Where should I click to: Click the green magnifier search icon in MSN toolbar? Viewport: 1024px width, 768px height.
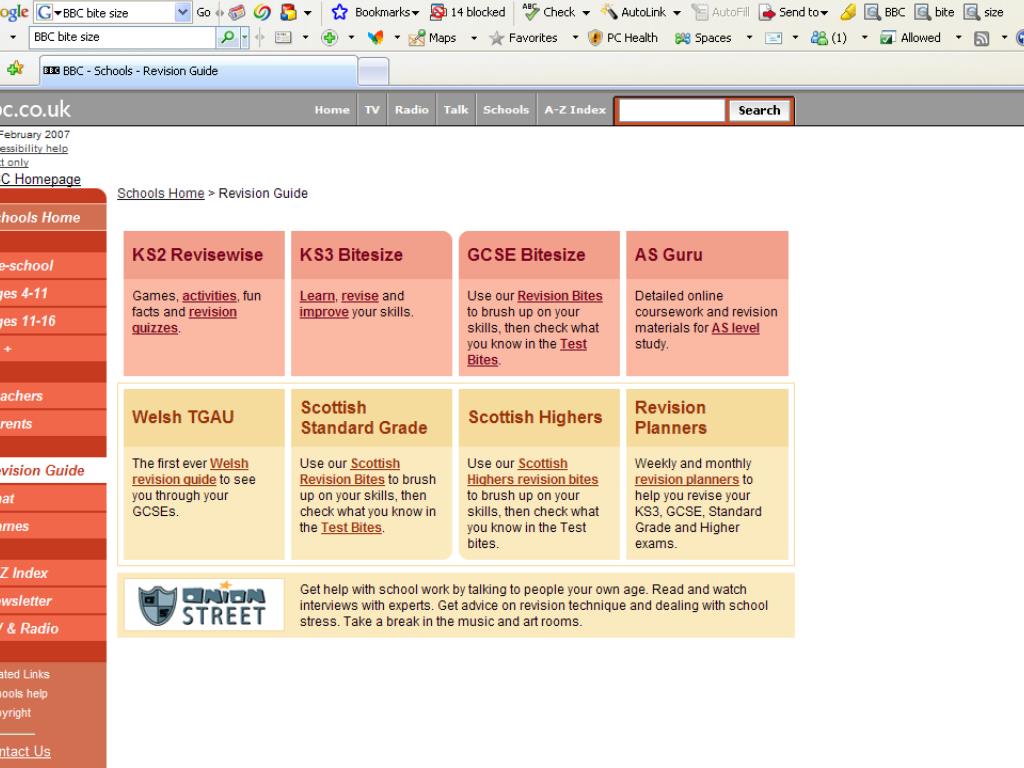pos(227,37)
